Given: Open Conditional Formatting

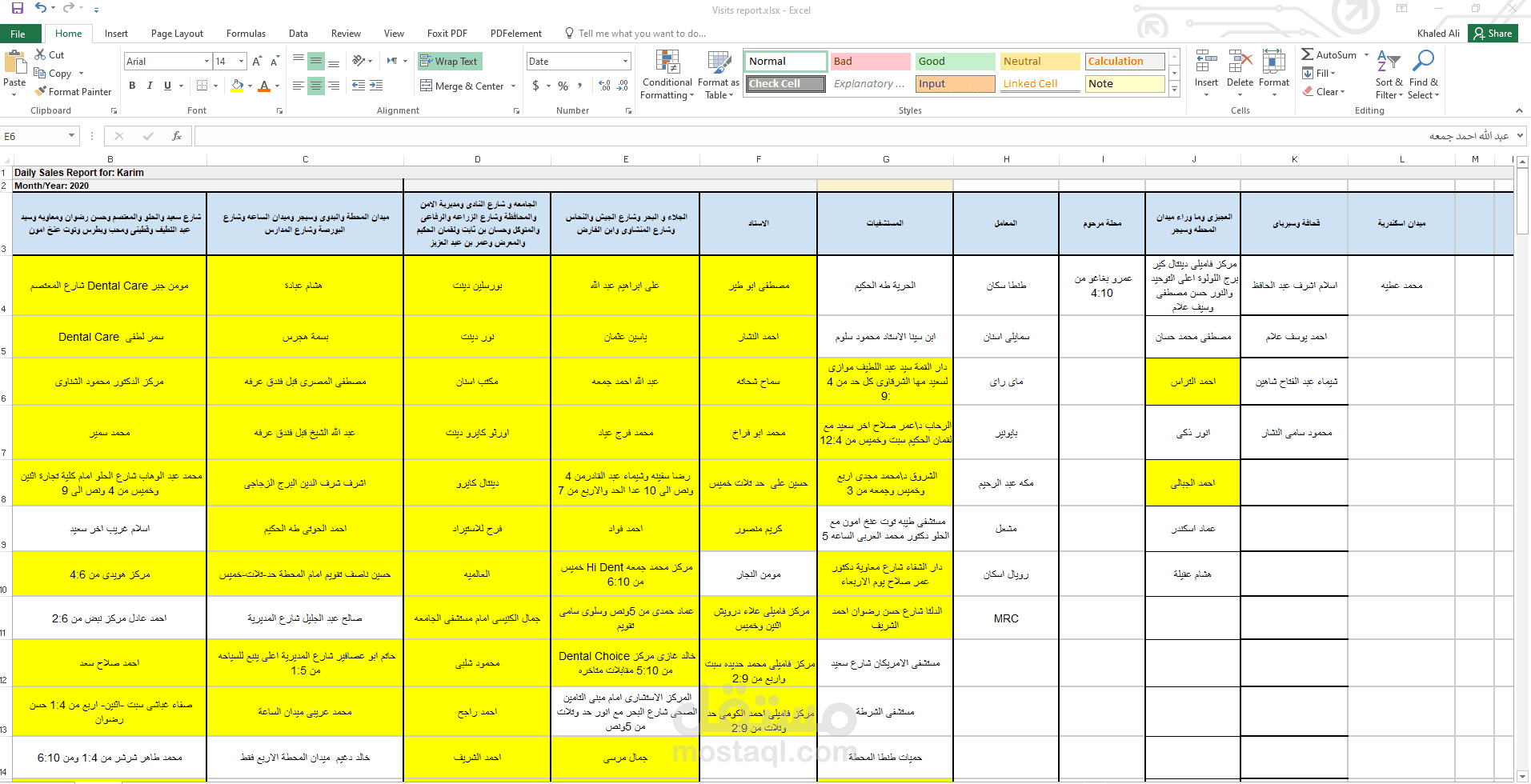Looking at the screenshot, I should pyautogui.click(x=667, y=74).
